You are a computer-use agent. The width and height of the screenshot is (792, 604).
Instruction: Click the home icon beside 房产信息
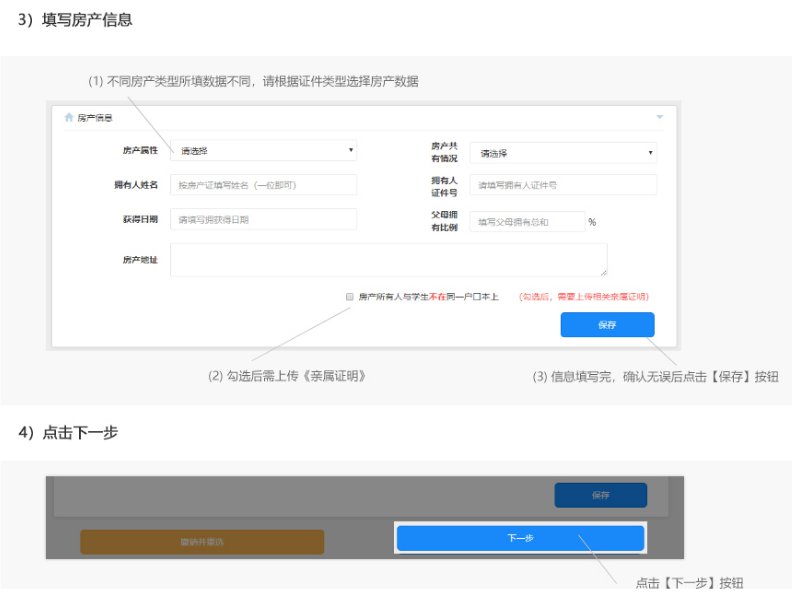tap(68, 117)
